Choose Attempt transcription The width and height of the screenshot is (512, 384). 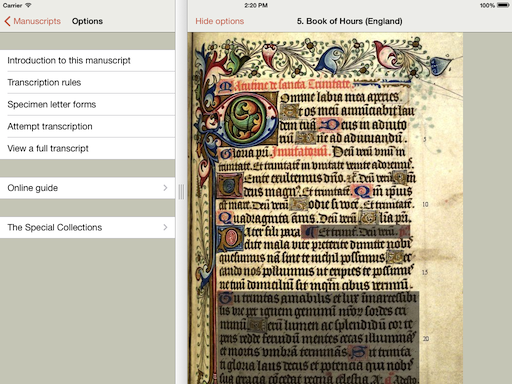point(87,126)
